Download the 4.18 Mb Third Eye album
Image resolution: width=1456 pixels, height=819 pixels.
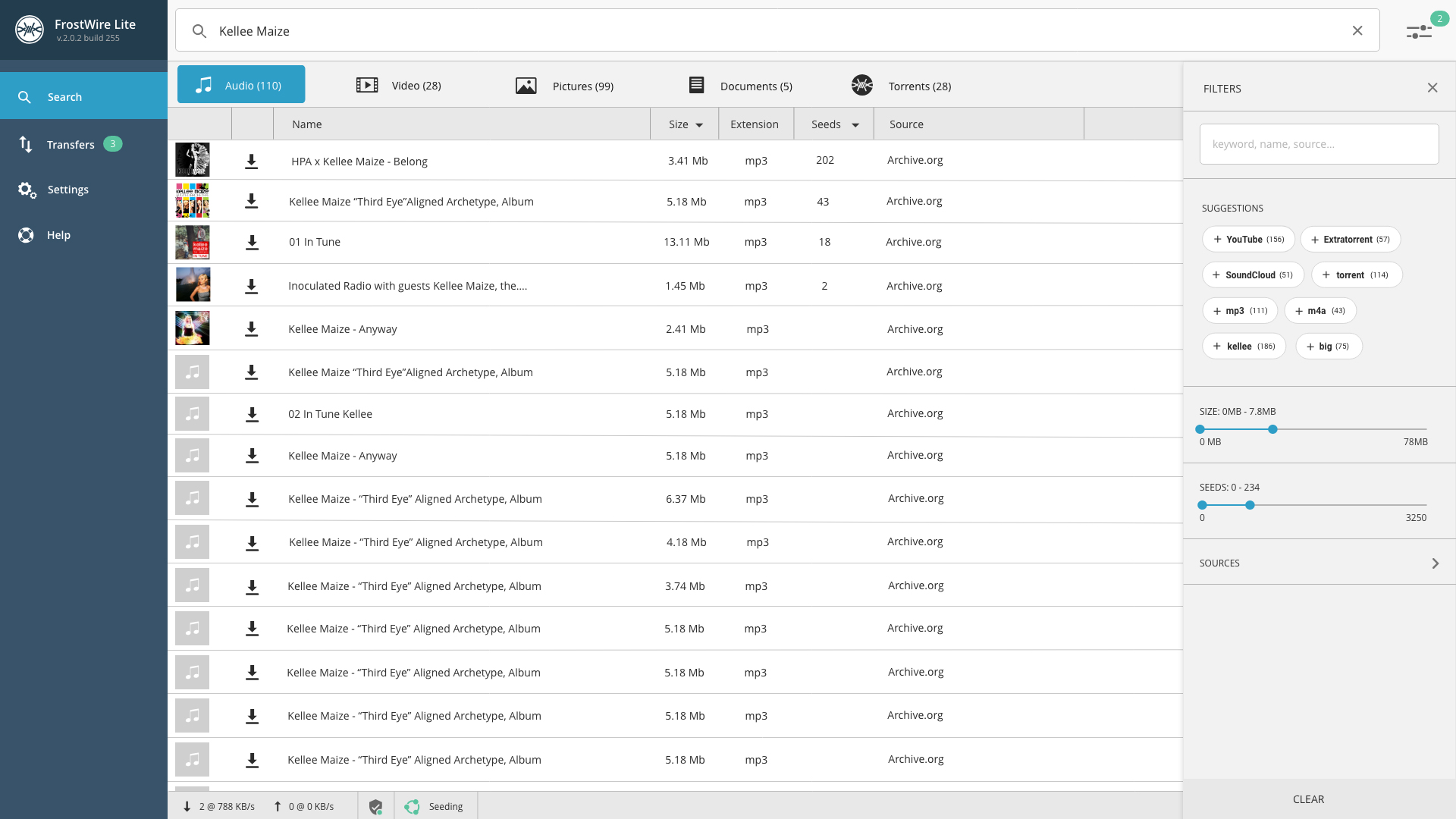252,543
